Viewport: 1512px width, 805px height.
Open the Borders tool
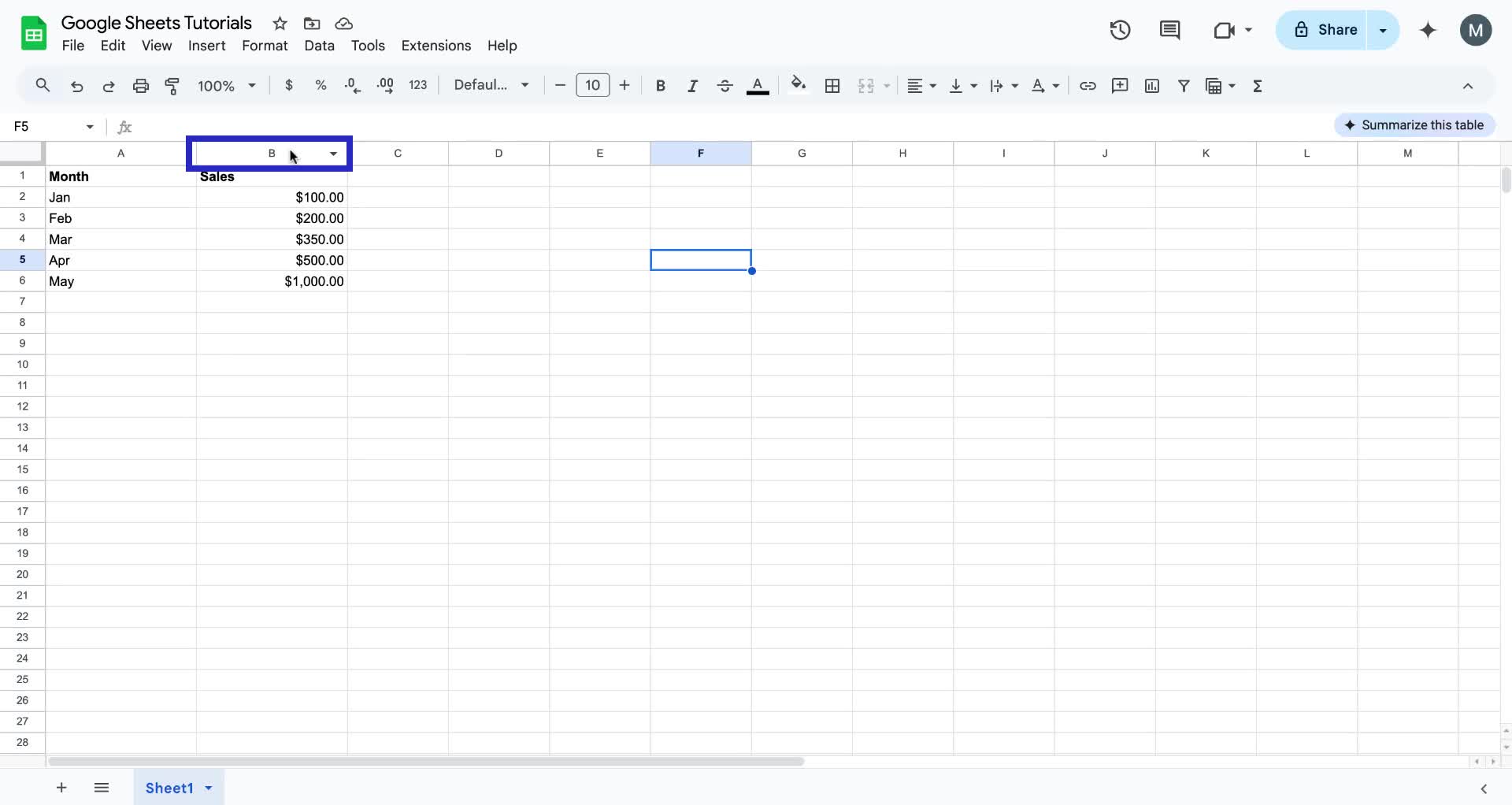832,85
